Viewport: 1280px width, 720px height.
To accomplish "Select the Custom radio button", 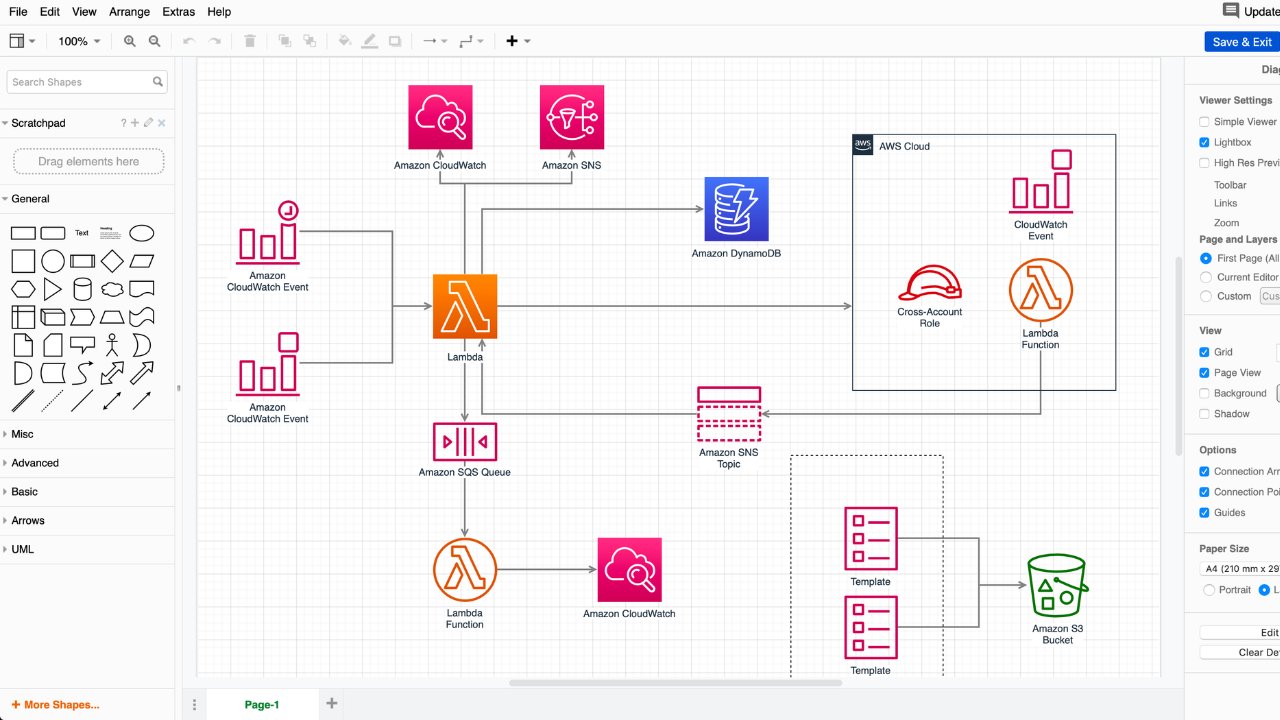I will (x=1206, y=296).
